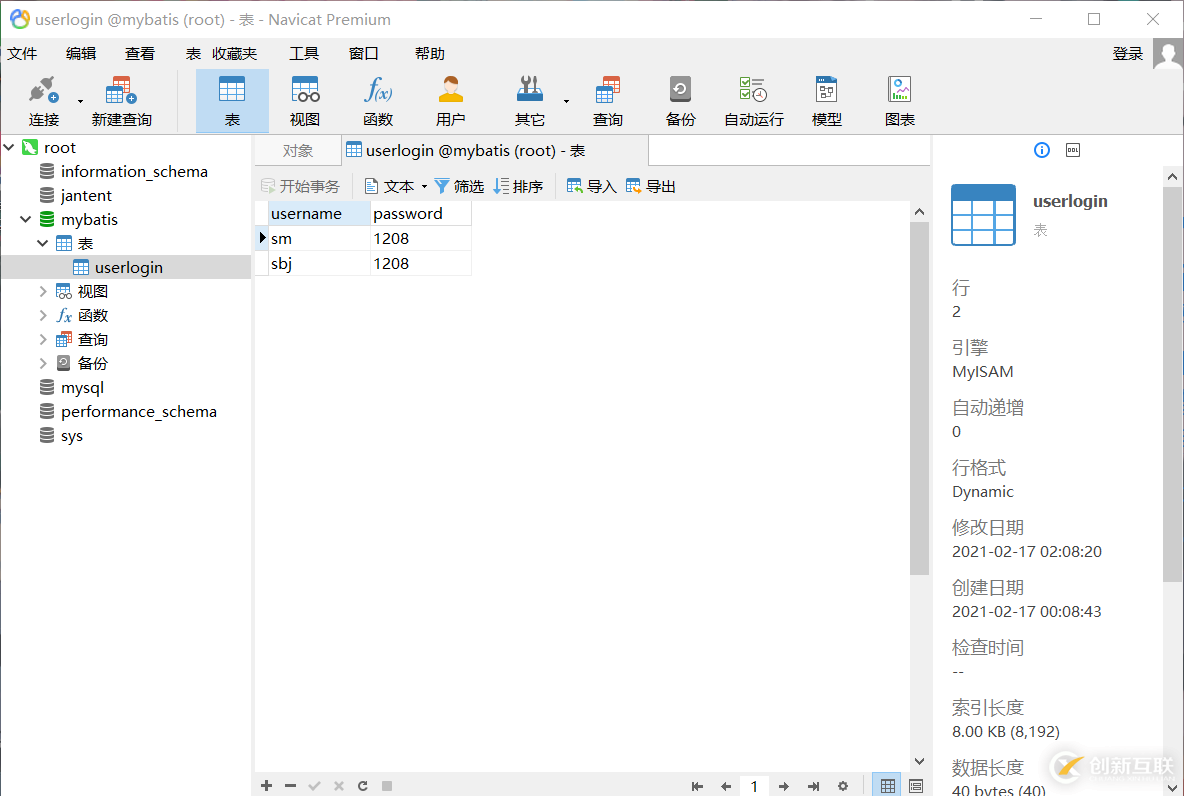Open the 图表 charts toolbar icon
This screenshot has height=796, width=1184.
(899, 100)
